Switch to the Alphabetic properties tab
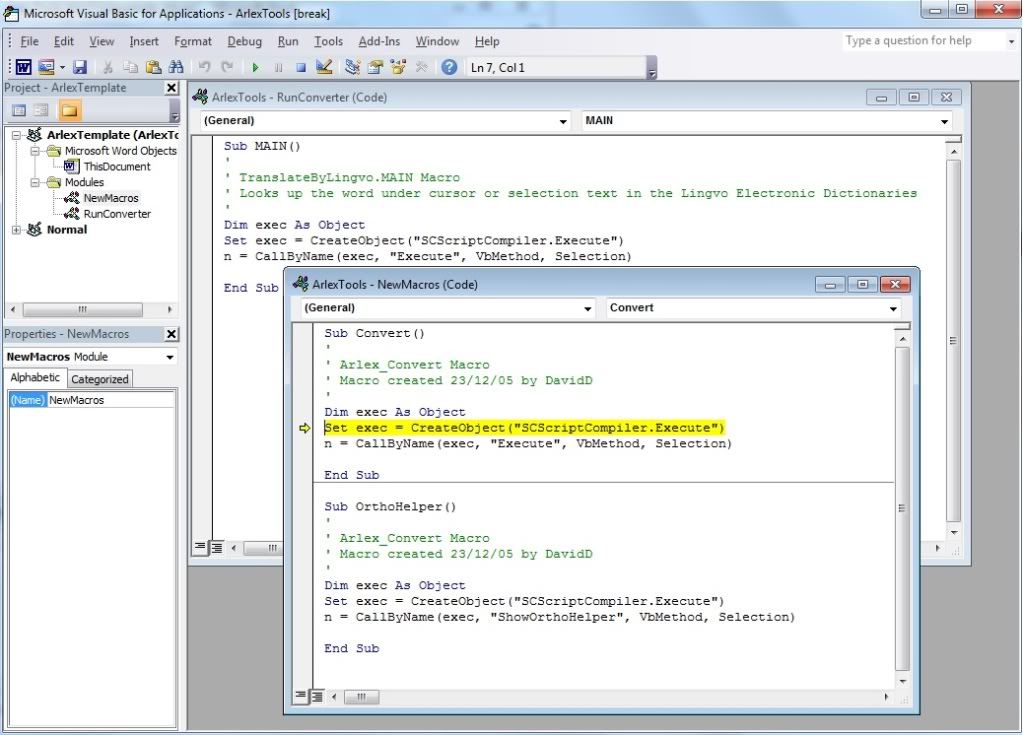This screenshot has height=735, width=1023. click(x=35, y=378)
